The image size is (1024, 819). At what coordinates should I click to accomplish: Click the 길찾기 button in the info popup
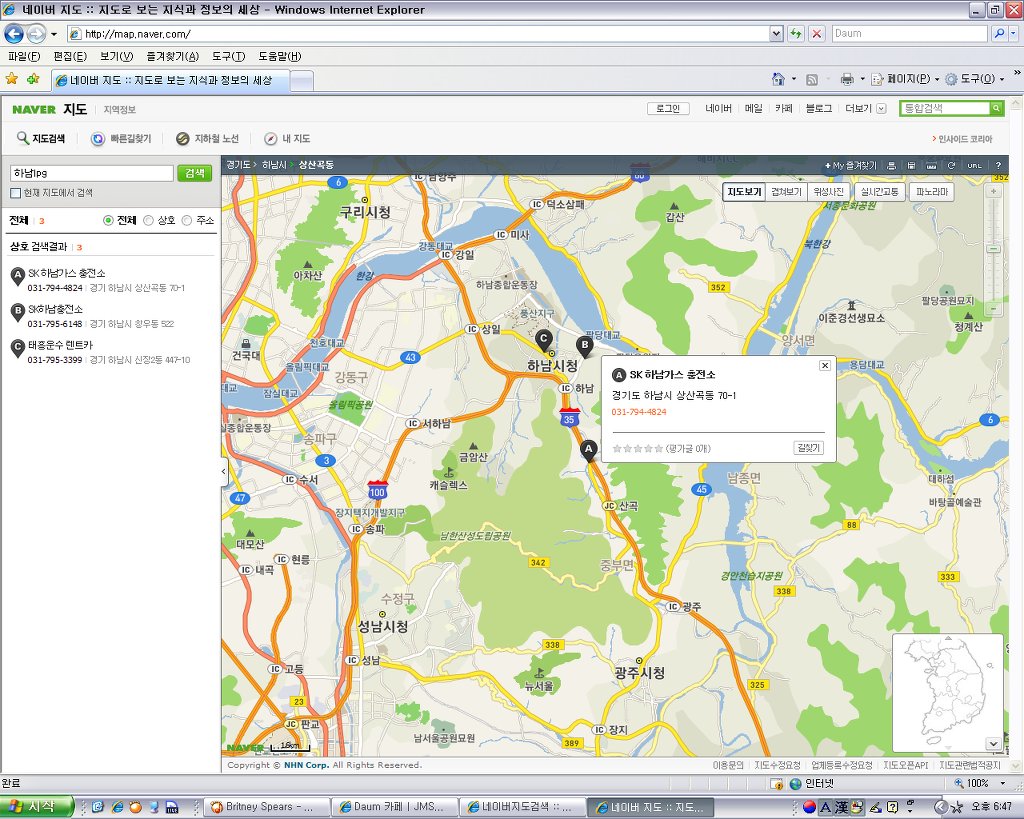click(x=808, y=448)
